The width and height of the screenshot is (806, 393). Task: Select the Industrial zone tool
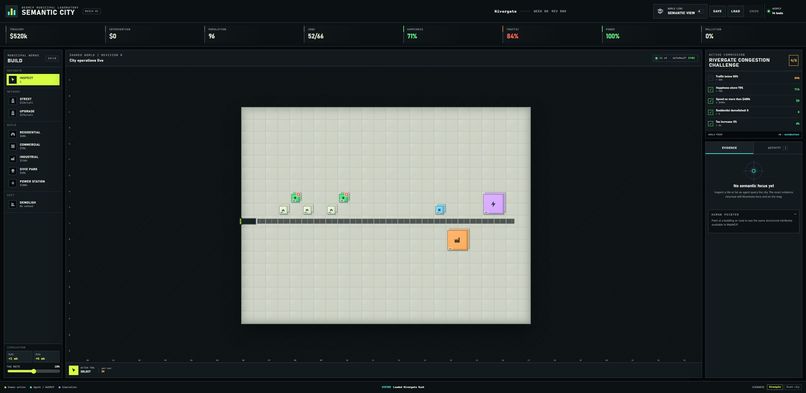point(33,158)
